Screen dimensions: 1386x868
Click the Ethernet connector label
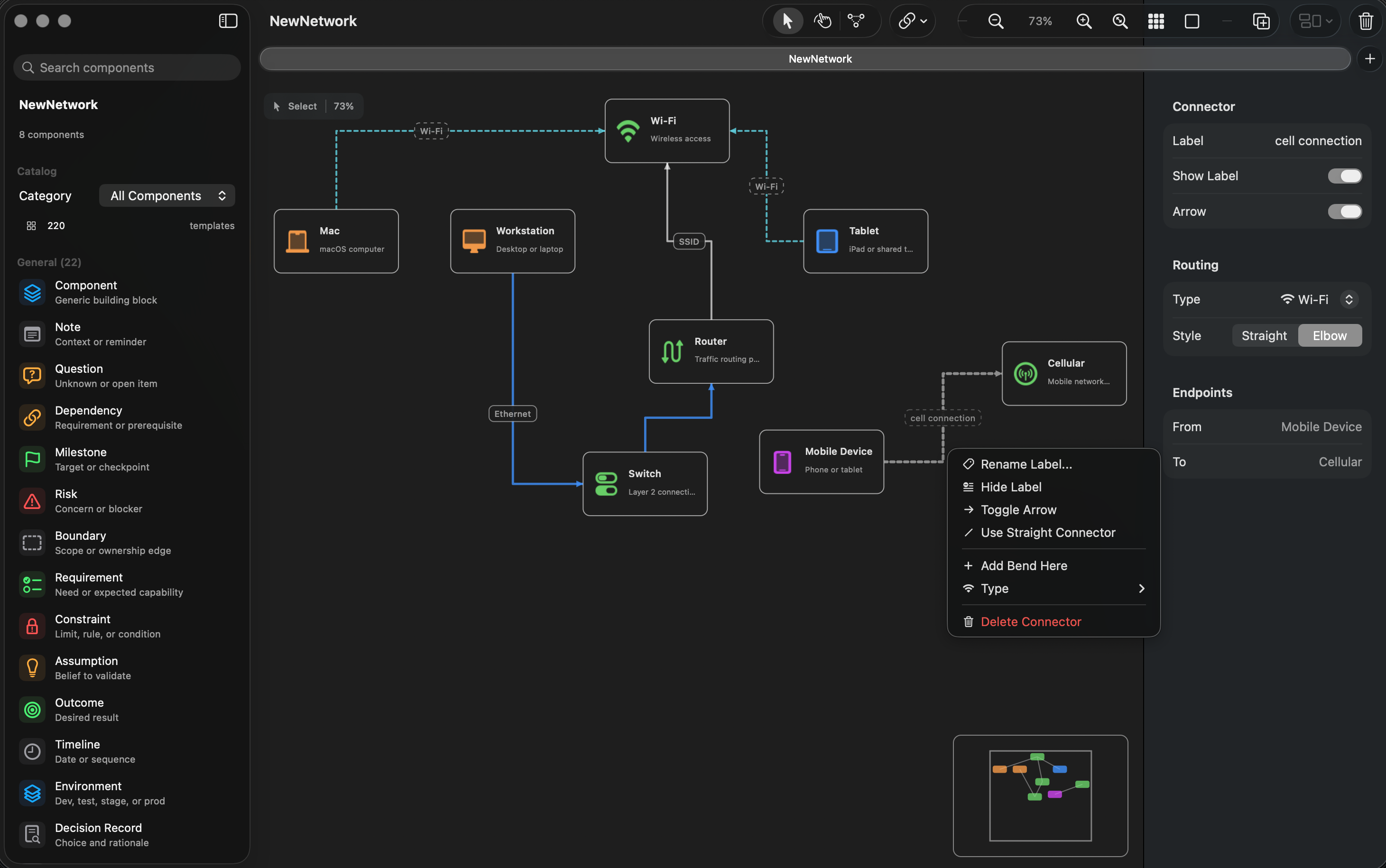pyautogui.click(x=512, y=414)
